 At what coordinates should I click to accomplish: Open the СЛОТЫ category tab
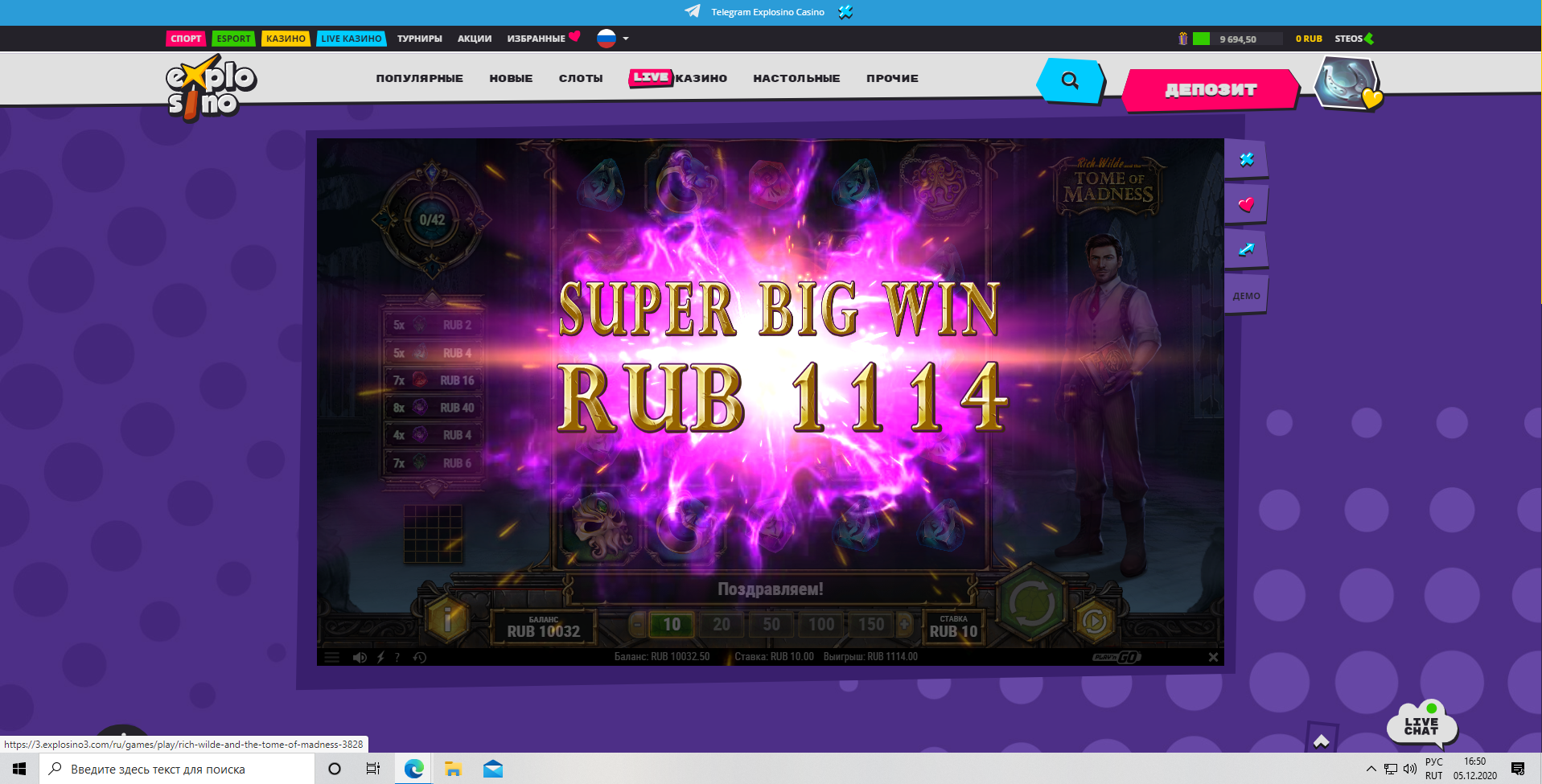(581, 78)
